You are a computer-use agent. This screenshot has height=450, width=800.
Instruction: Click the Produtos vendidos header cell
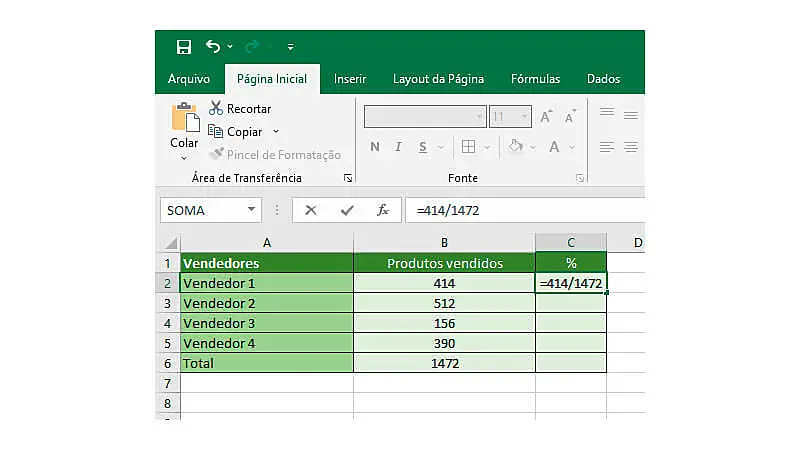444,263
